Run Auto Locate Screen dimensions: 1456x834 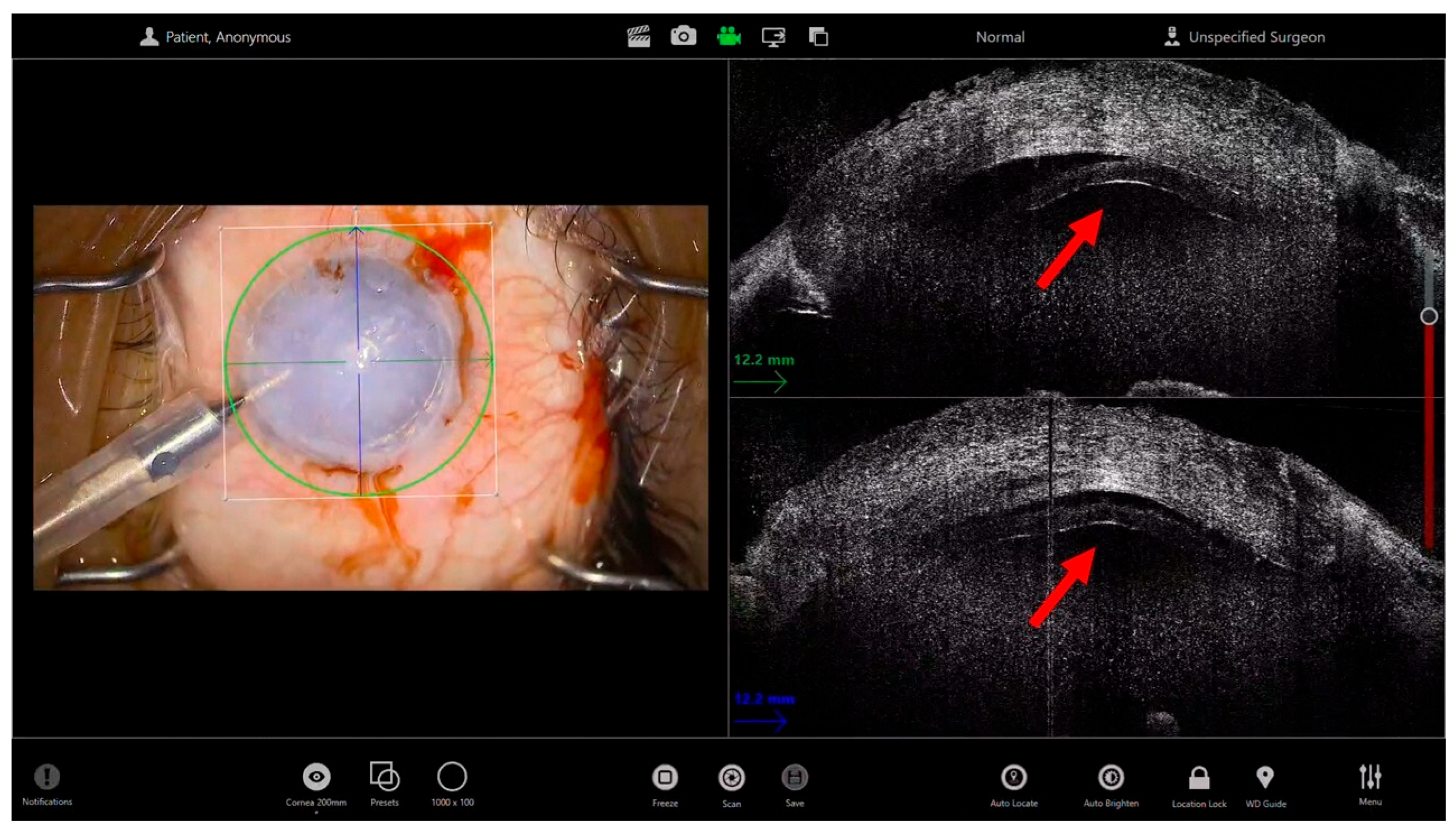click(1013, 778)
